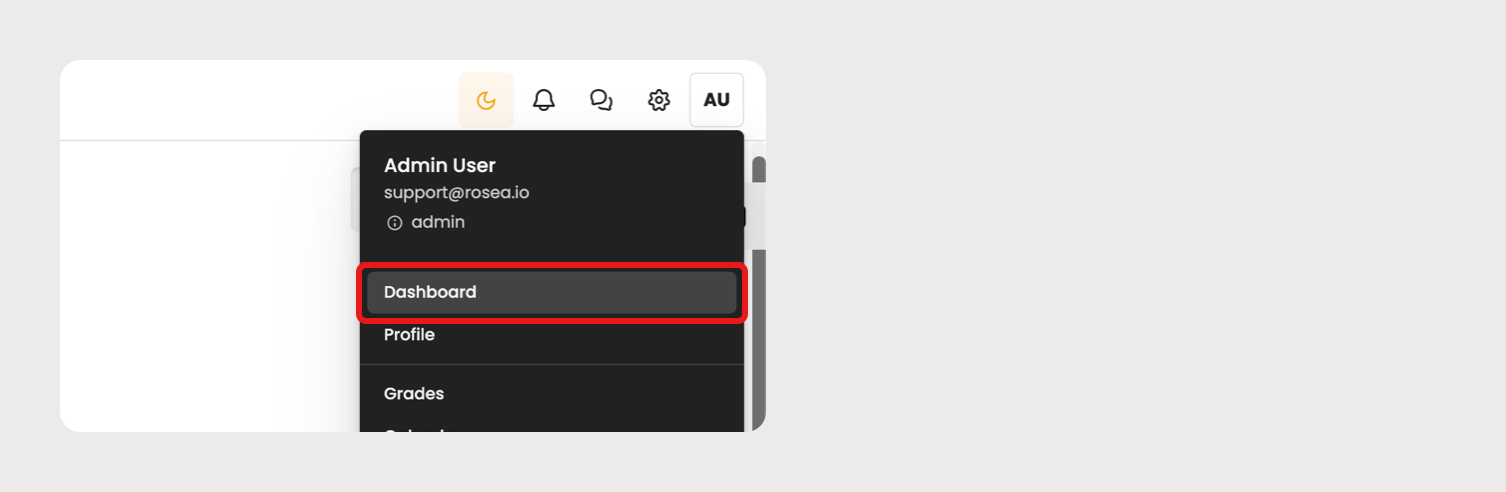Click the blank white page area to dismiss menu
Screen dimensions: 1506x492
click(x=200, y=290)
